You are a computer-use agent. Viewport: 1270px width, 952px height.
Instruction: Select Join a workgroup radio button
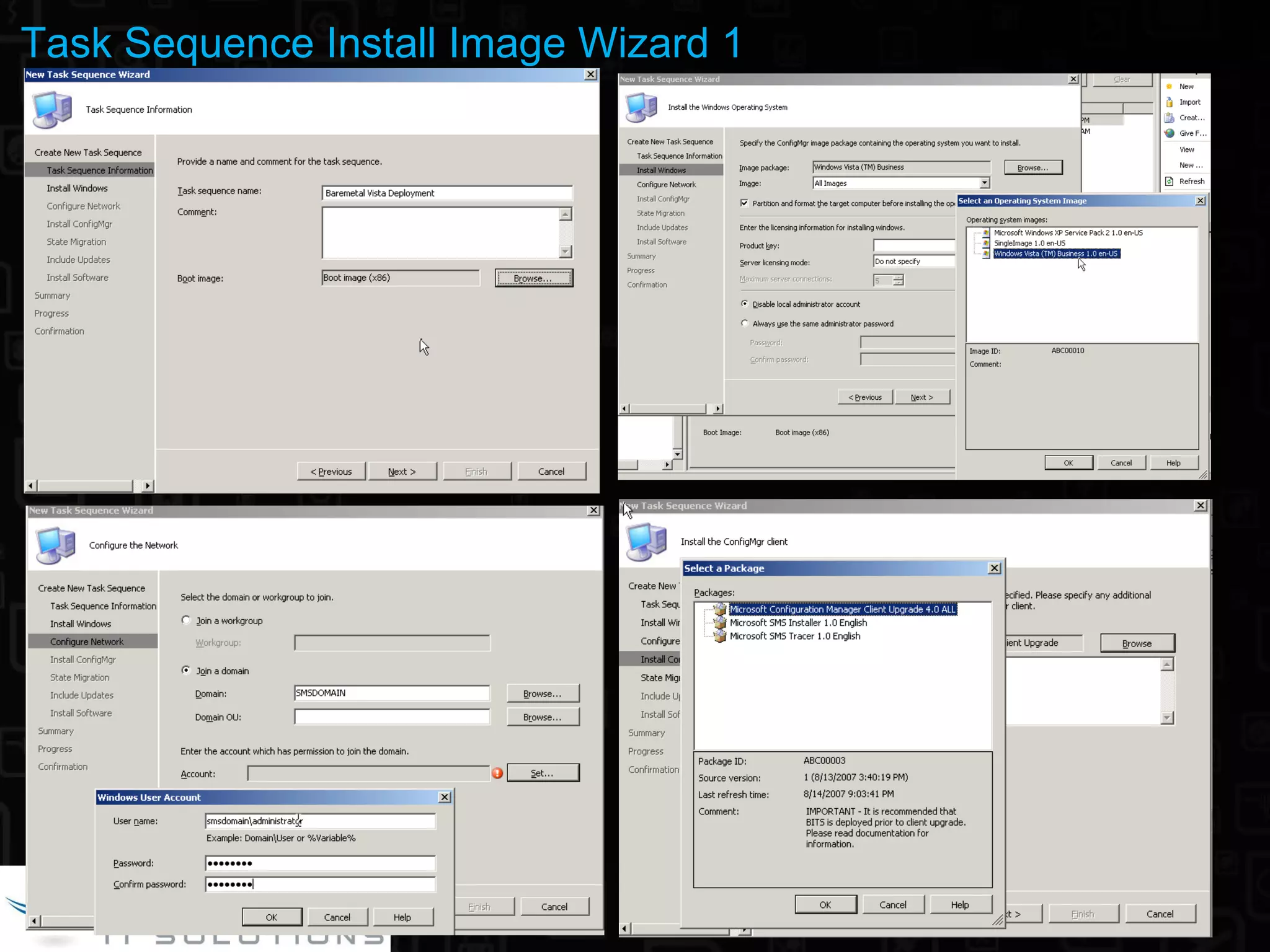[x=185, y=620]
